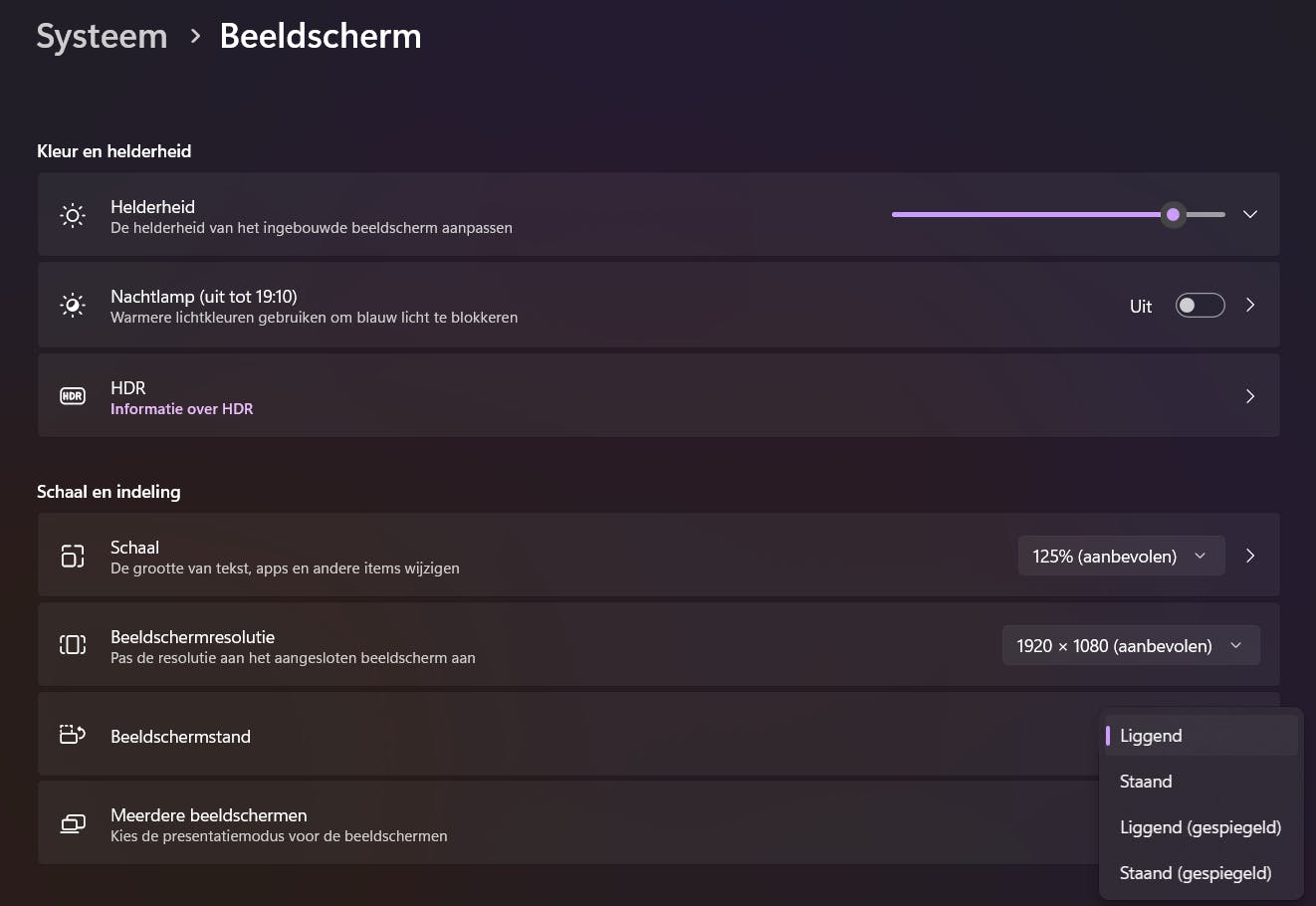Click the Informatie over HDR link
Image resolution: width=1316 pixels, height=906 pixels.
(x=182, y=409)
